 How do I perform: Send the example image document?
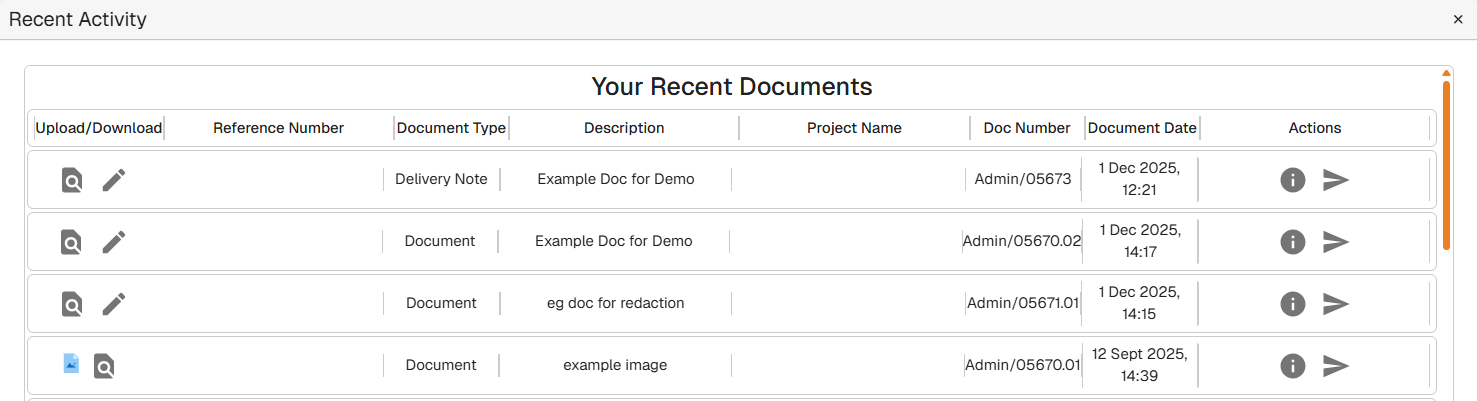[1336, 366]
